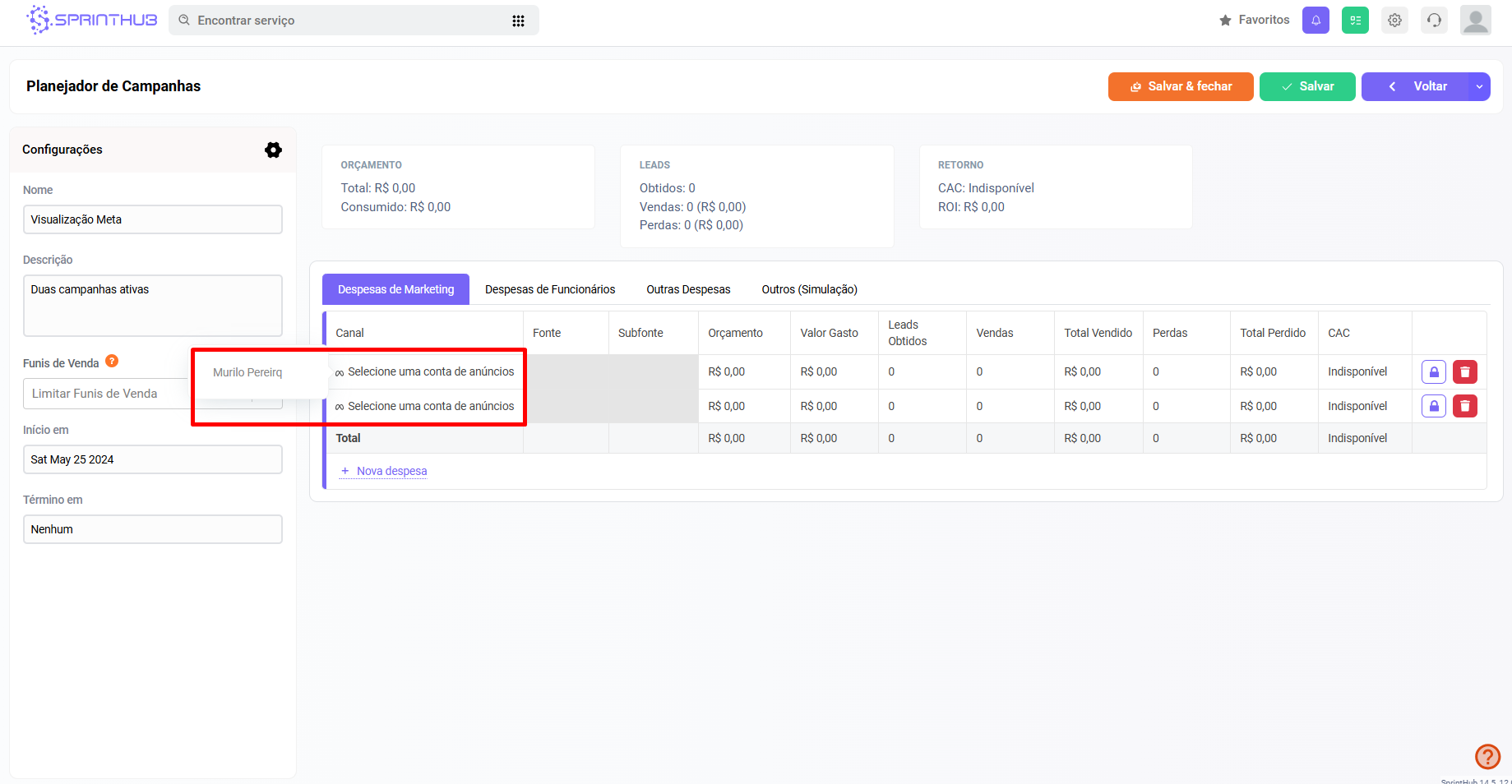The image size is (1512, 784).
Task: Delete the second expense row
Action: click(1464, 406)
